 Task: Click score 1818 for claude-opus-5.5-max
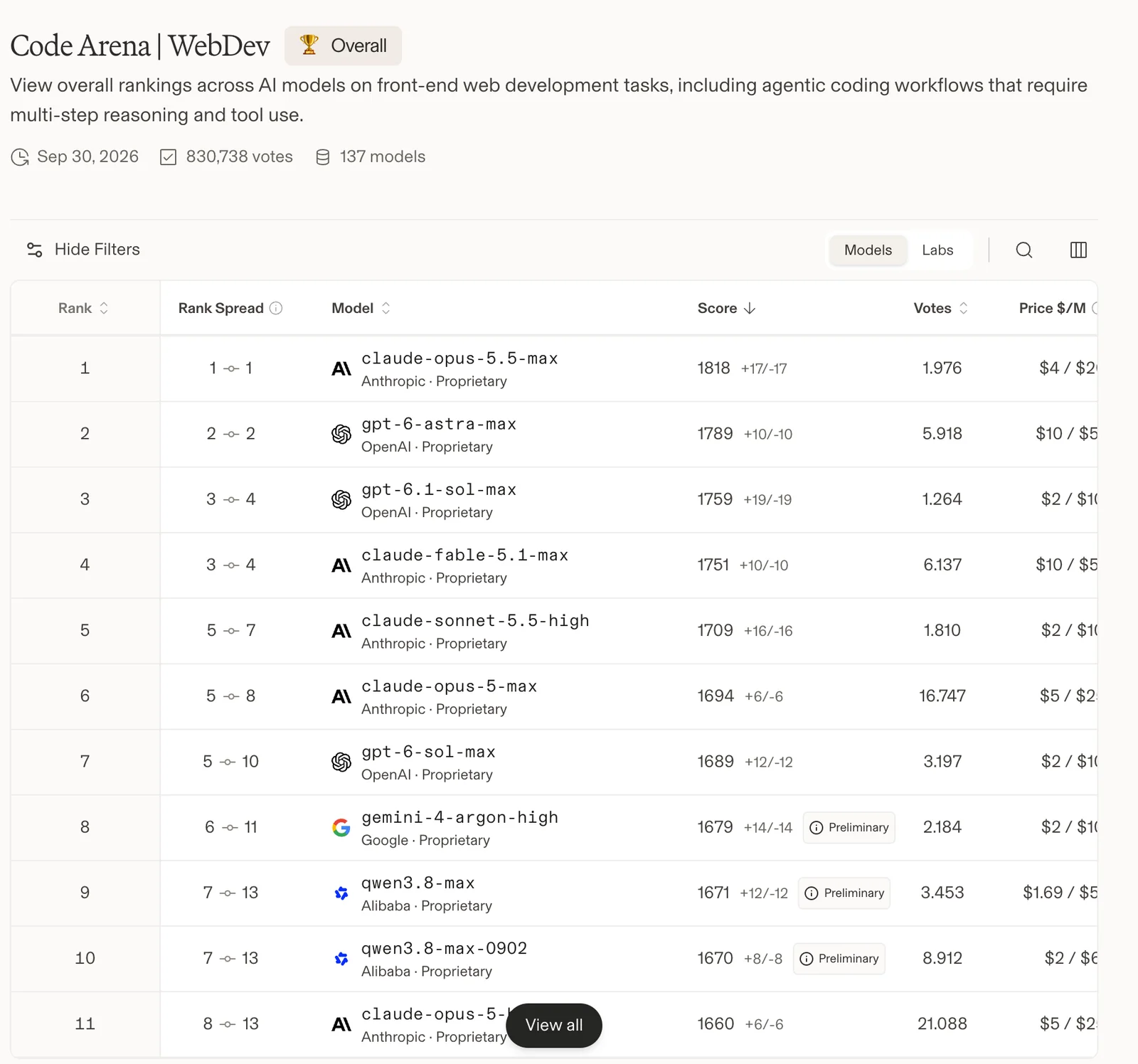[x=713, y=368]
